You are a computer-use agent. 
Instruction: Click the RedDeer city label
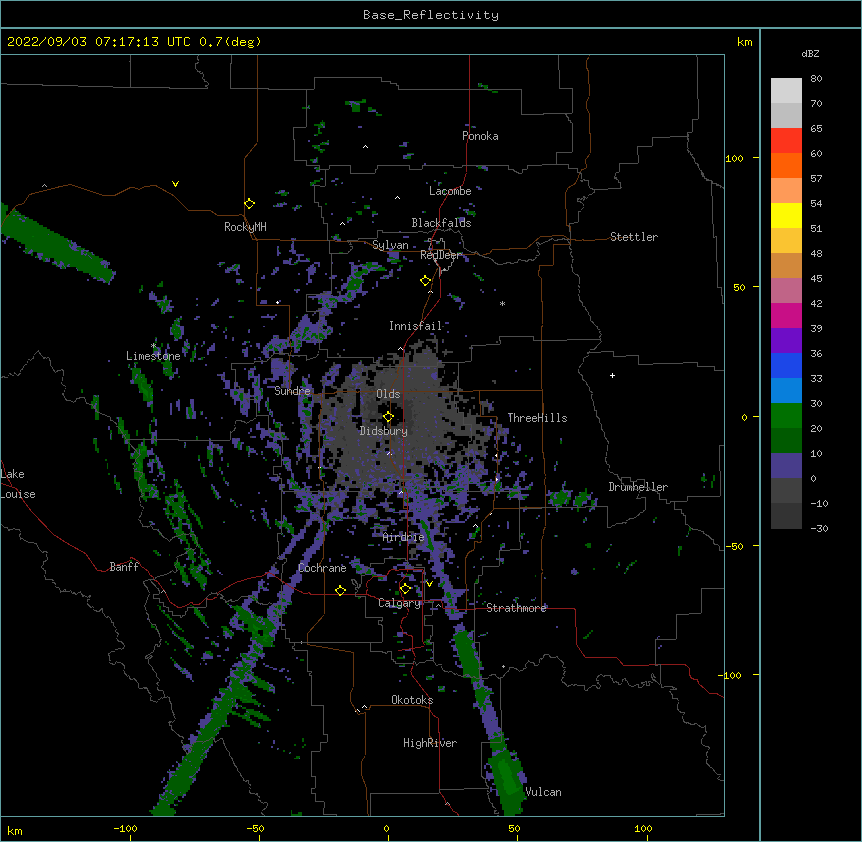click(440, 255)
